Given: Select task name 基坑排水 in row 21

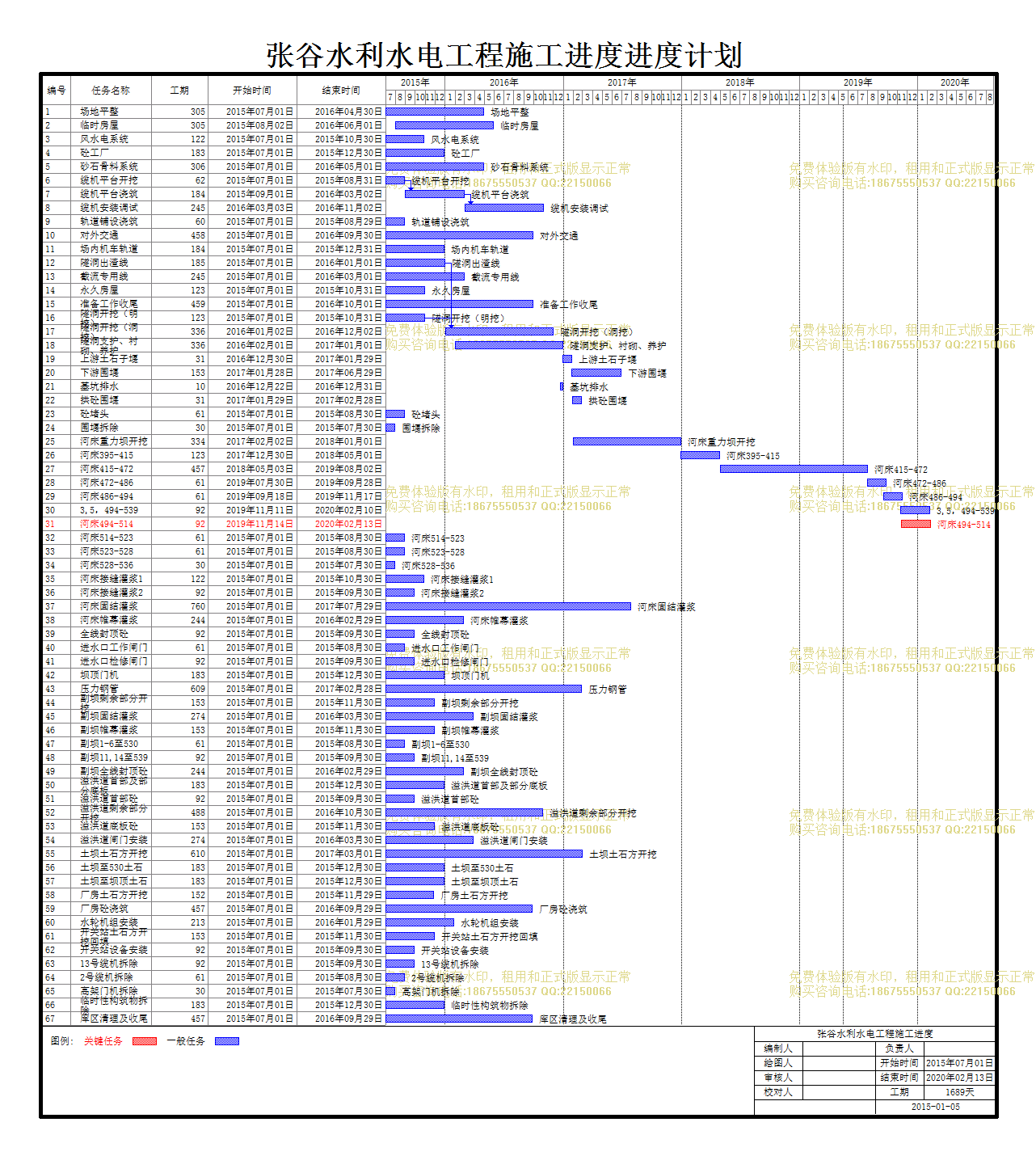Looking at the screenshot, I should pyautogui.click(x=99, y=386).
